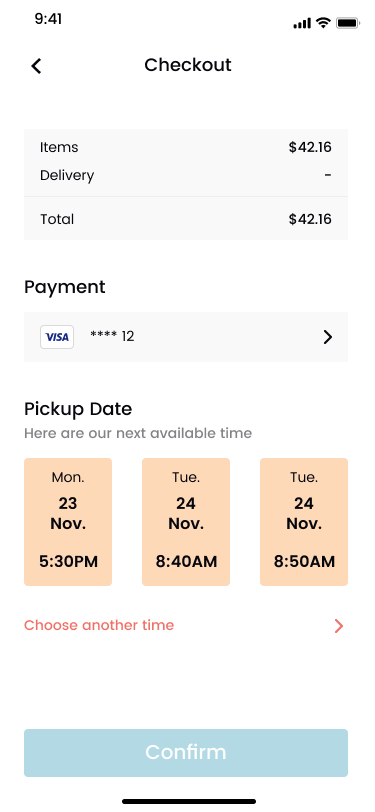Select Tue. 24 Nov. 8:50AM pickup slot
This screenshot has height=812, width=375.
[x=304, y=522]
